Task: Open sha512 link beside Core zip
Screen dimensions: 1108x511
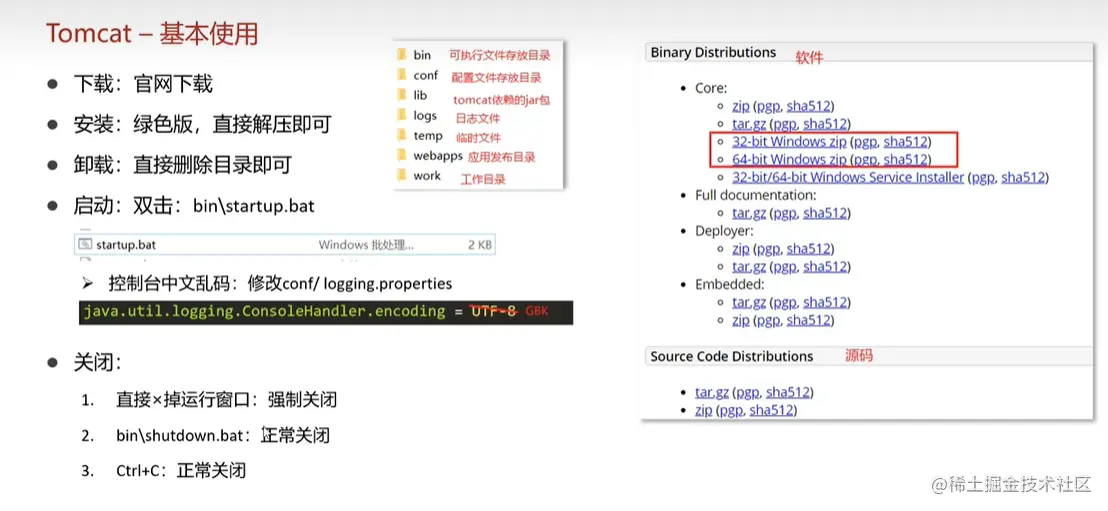Action: tap(808, 106)
